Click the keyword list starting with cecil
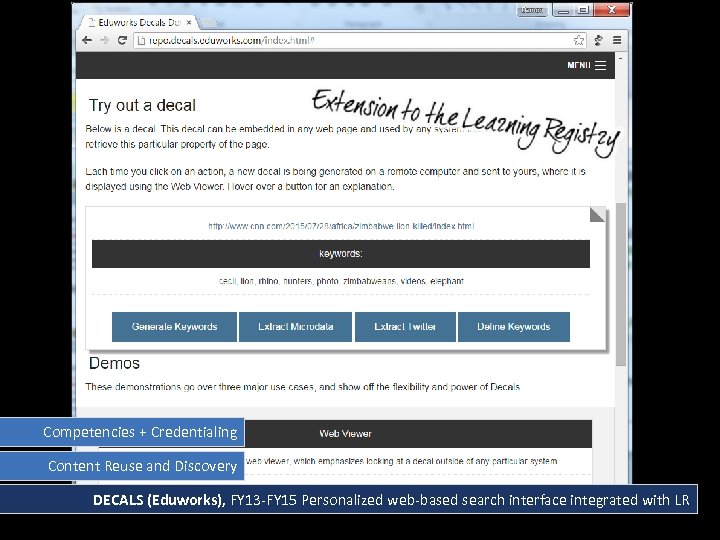Screen dimensions: 720x540 (x=341, y=281)
